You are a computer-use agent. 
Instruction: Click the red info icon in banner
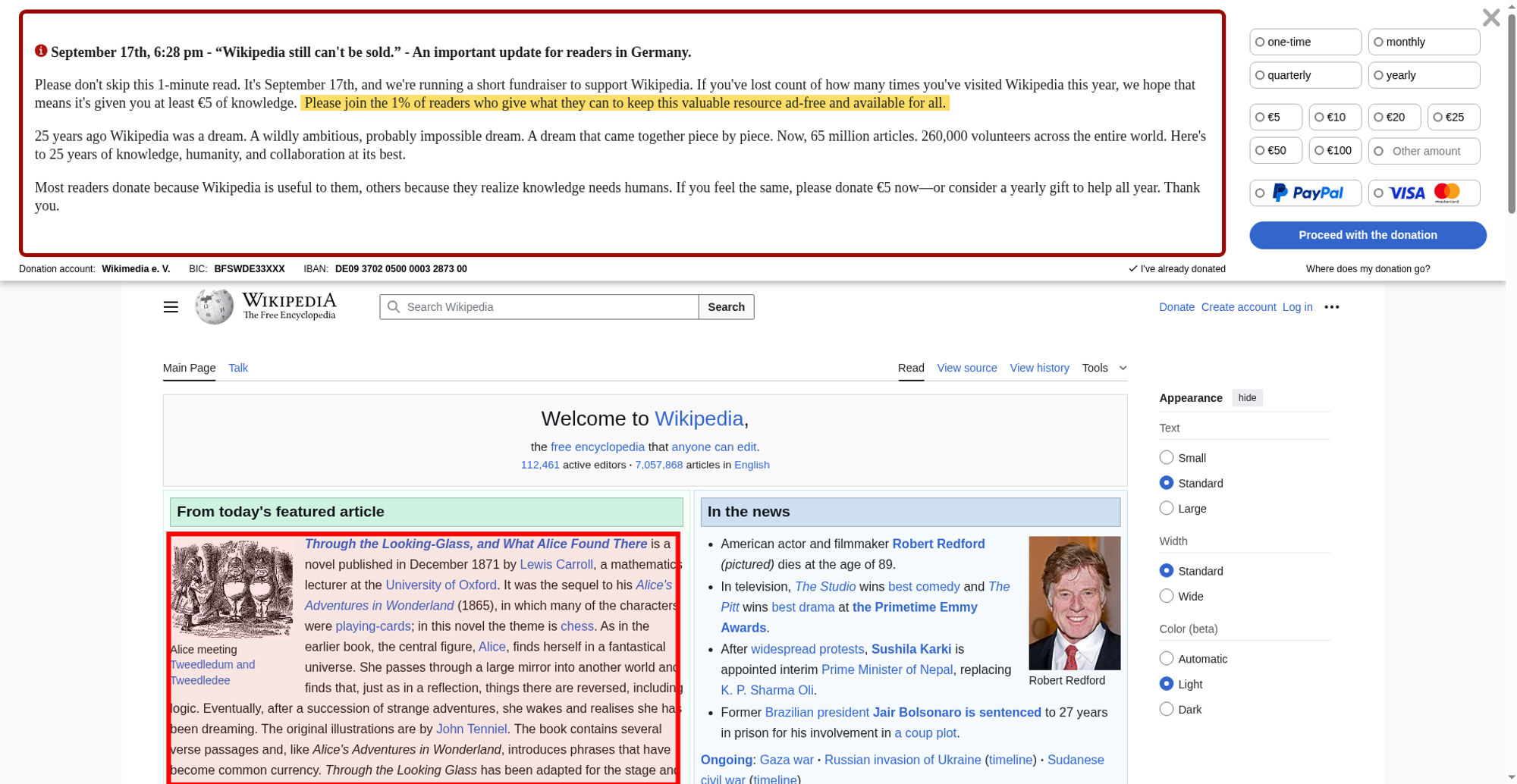(x=41, y=51)
